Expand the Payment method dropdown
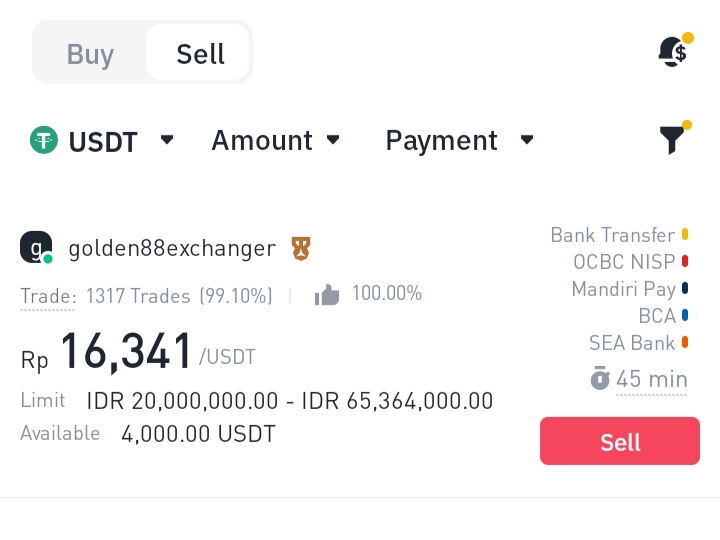 click(x=459, y=141)
